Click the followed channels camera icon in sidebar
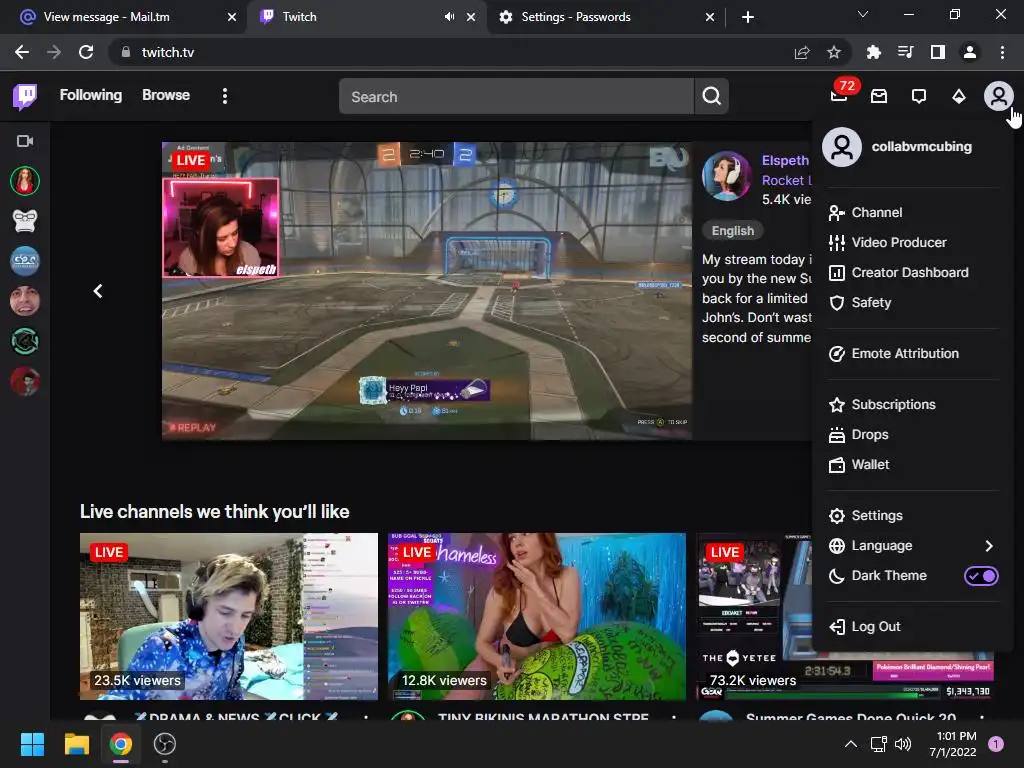 click(x=25, y=141)
